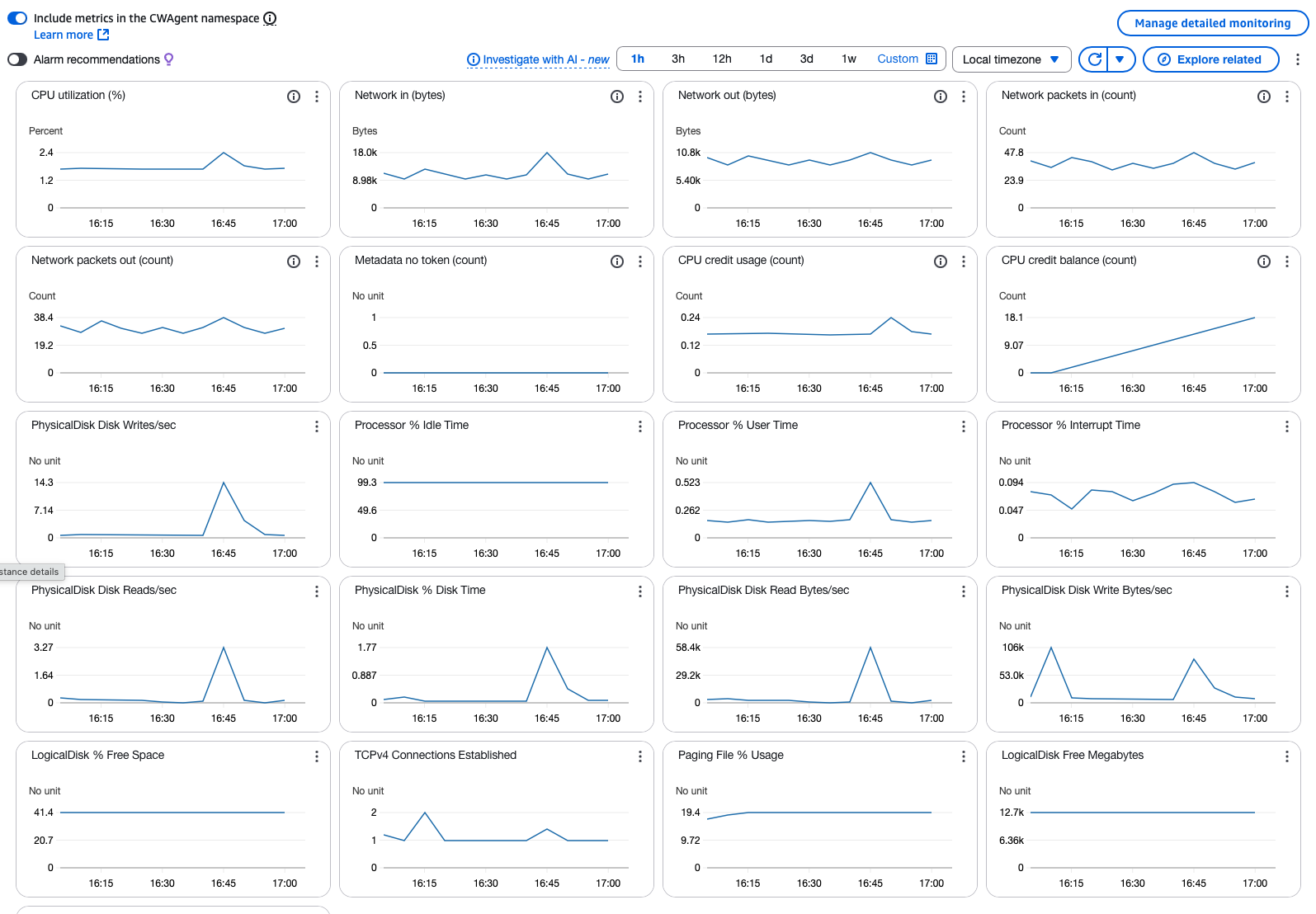This screenshot has width=1316, height=914.
Task: Click Investigate with AI link
Action: pos(538,59)
